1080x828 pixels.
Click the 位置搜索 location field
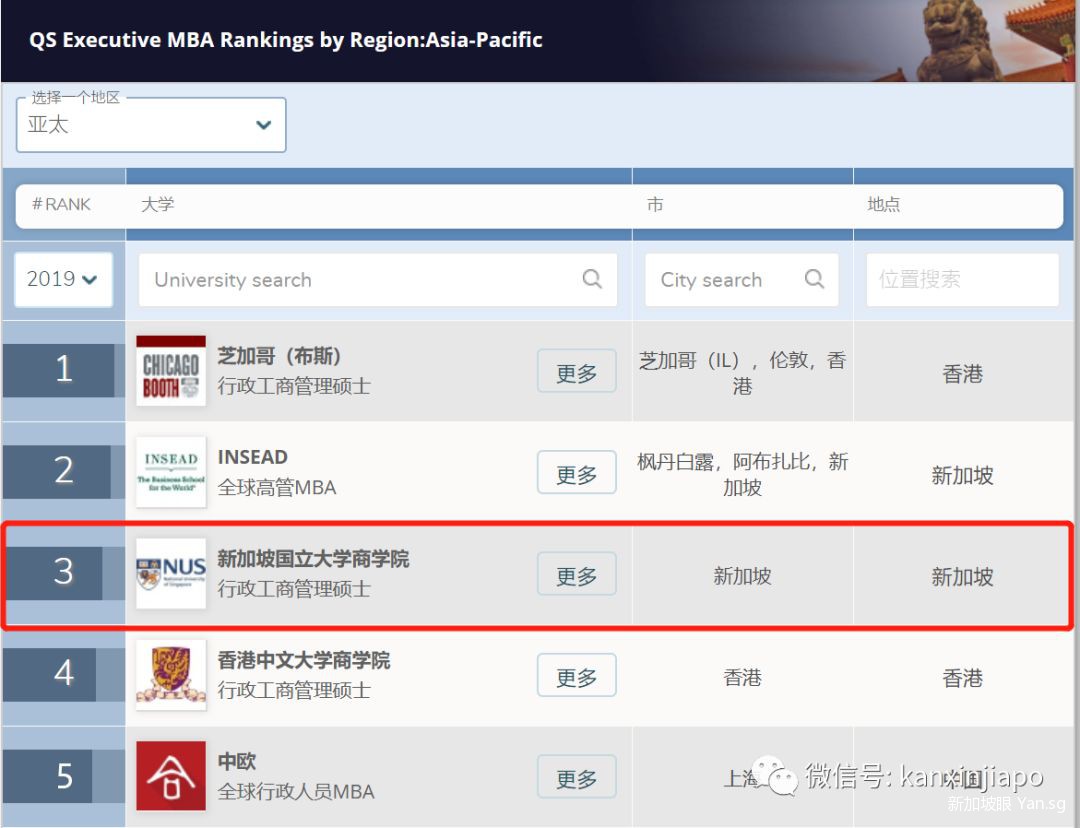[961, 280]
